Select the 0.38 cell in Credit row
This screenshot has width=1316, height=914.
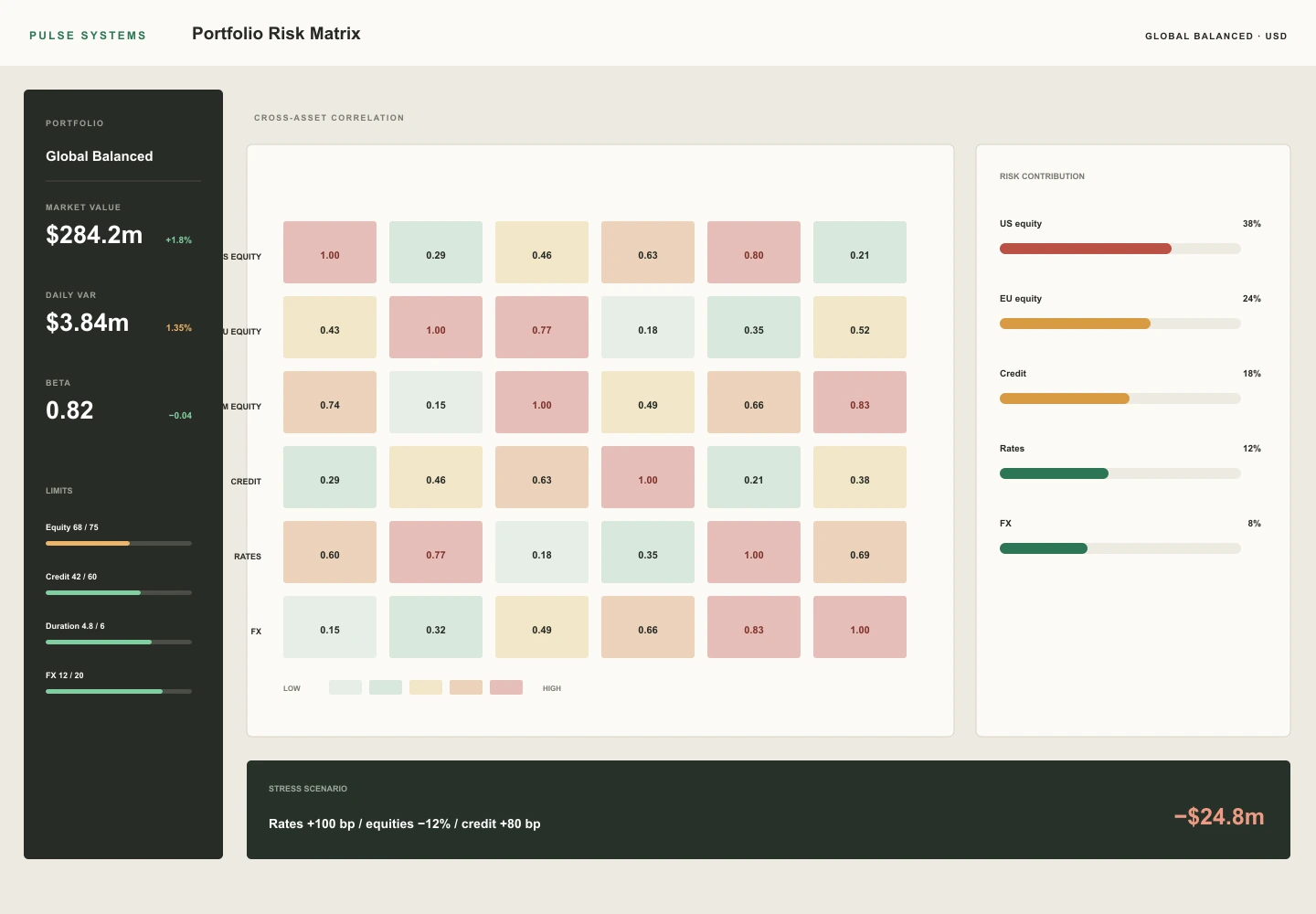click(860, 477)
